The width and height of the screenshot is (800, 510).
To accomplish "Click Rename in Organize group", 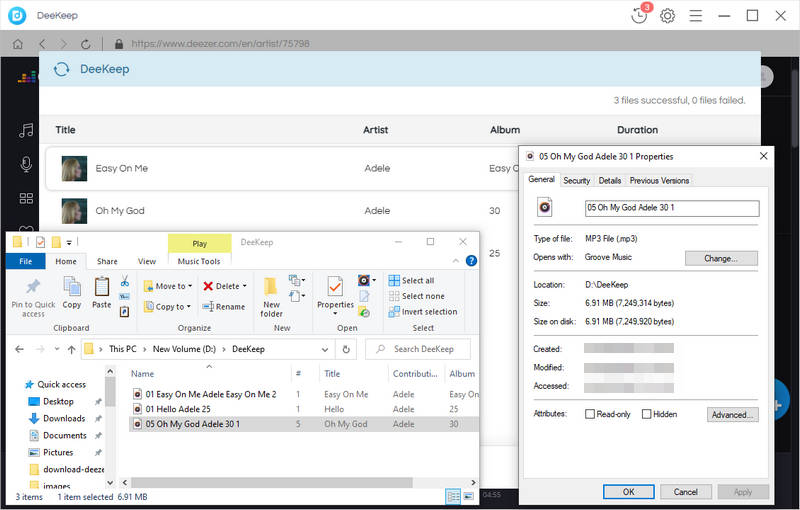I will 224,307.
